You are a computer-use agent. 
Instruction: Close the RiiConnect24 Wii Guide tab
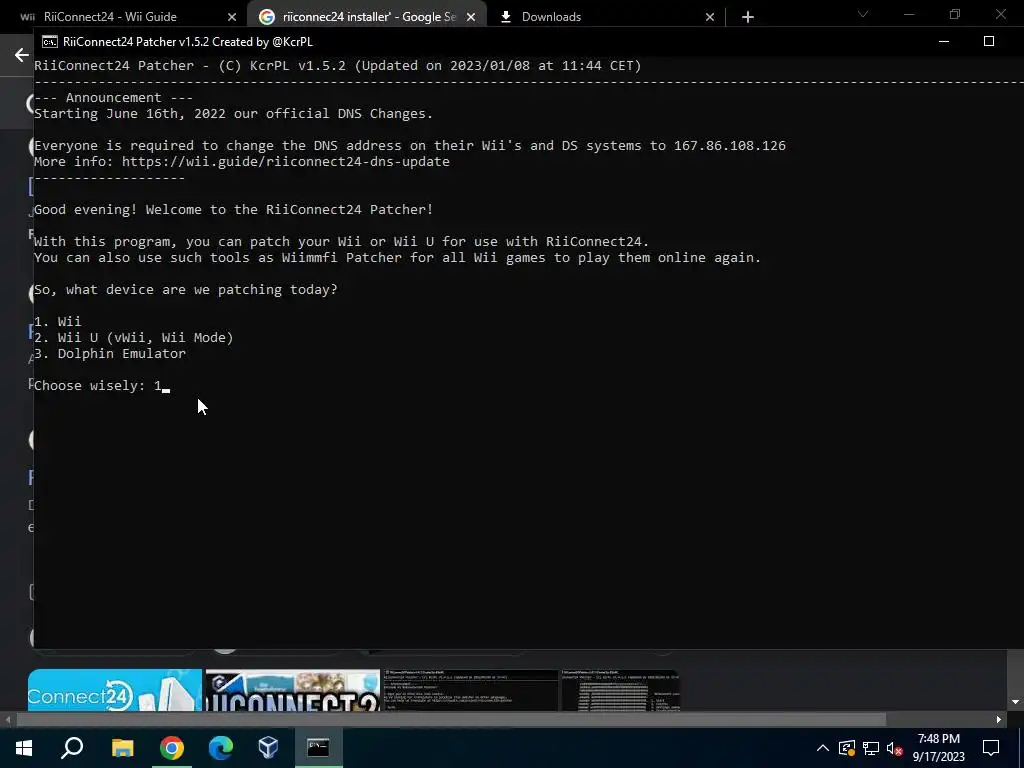tap(232, 17)
